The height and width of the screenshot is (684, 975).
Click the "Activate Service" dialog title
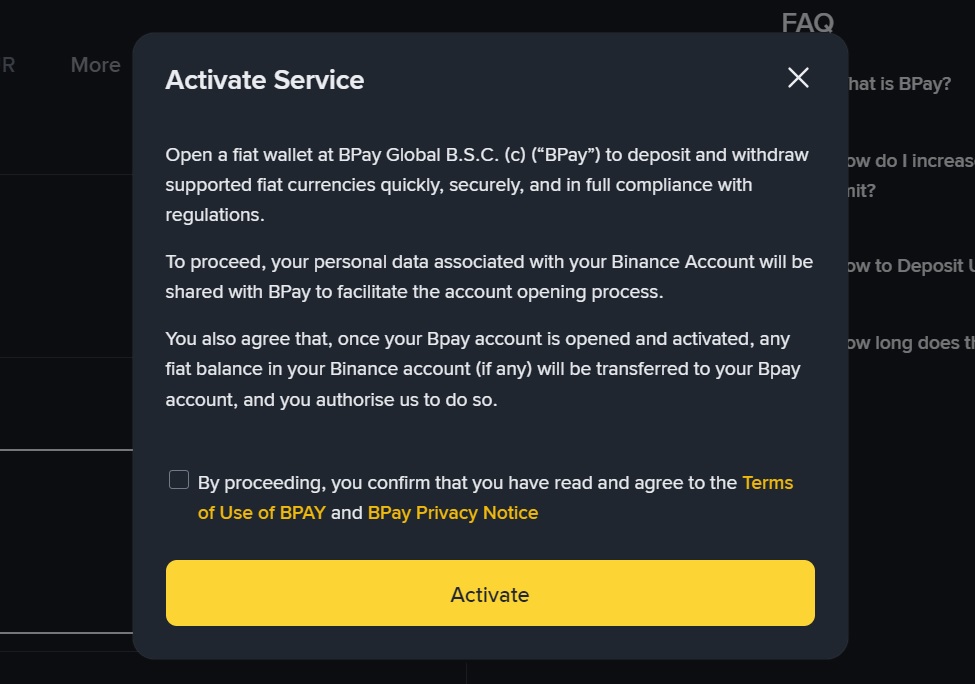[265, 80]
